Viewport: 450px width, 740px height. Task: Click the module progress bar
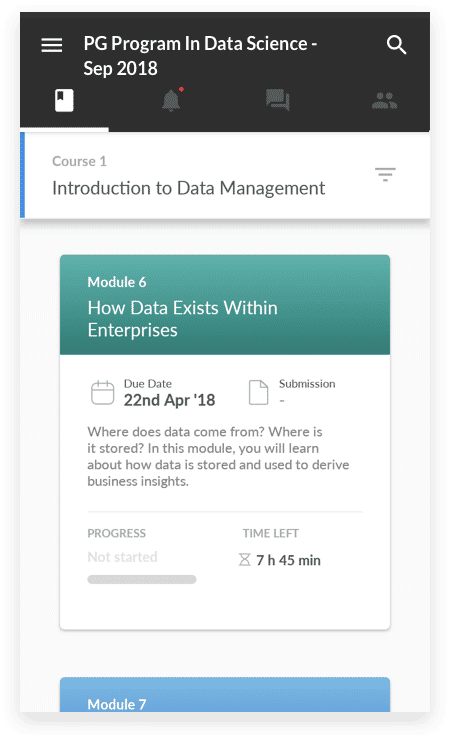(142, 579)
